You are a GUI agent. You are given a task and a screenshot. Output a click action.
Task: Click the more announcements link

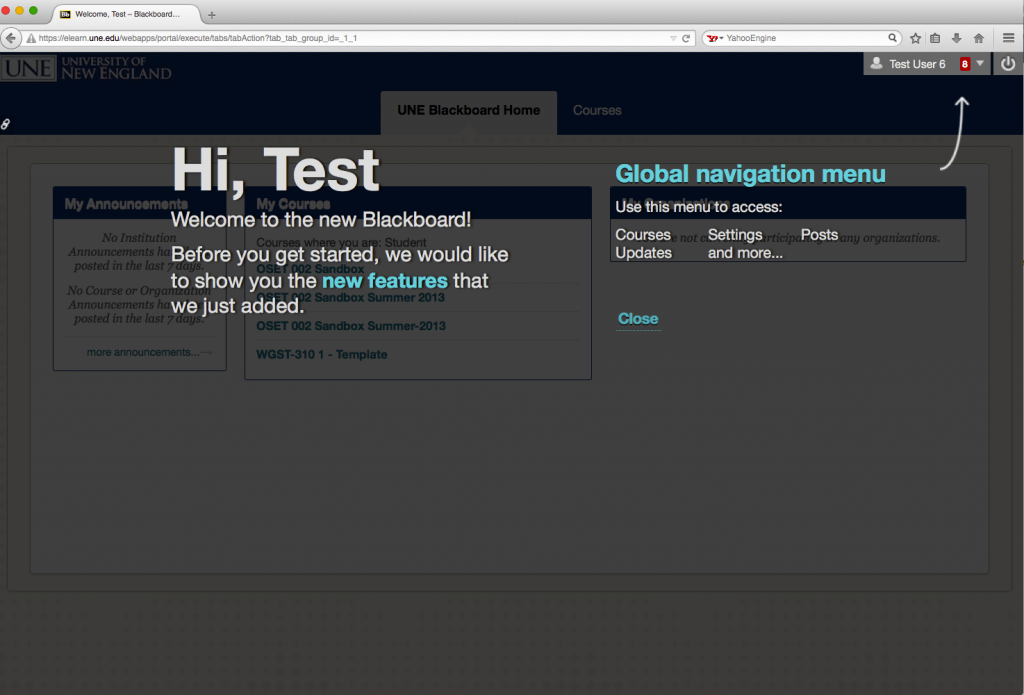coord(149,353)
